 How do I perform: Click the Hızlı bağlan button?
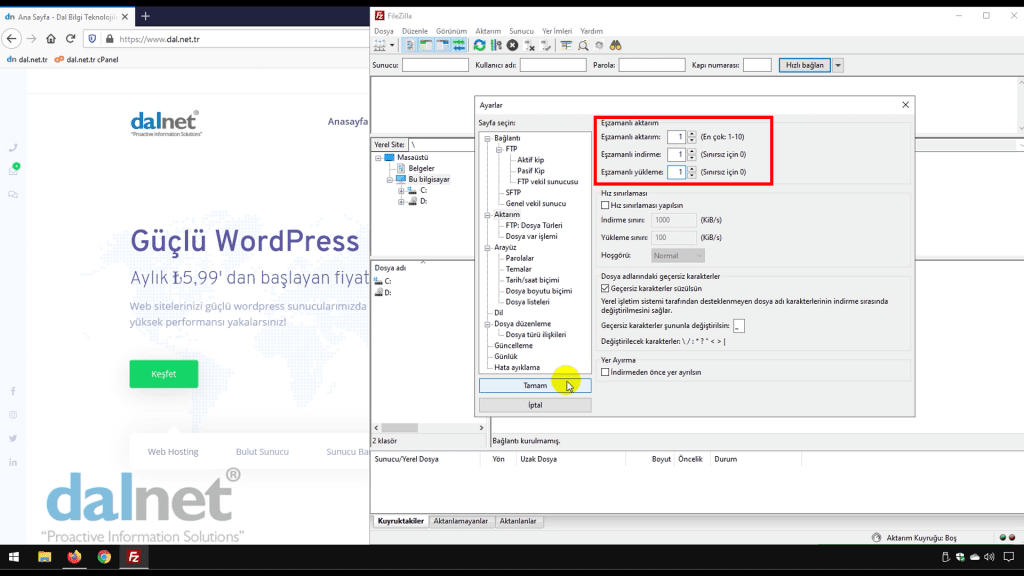[805, 65]
